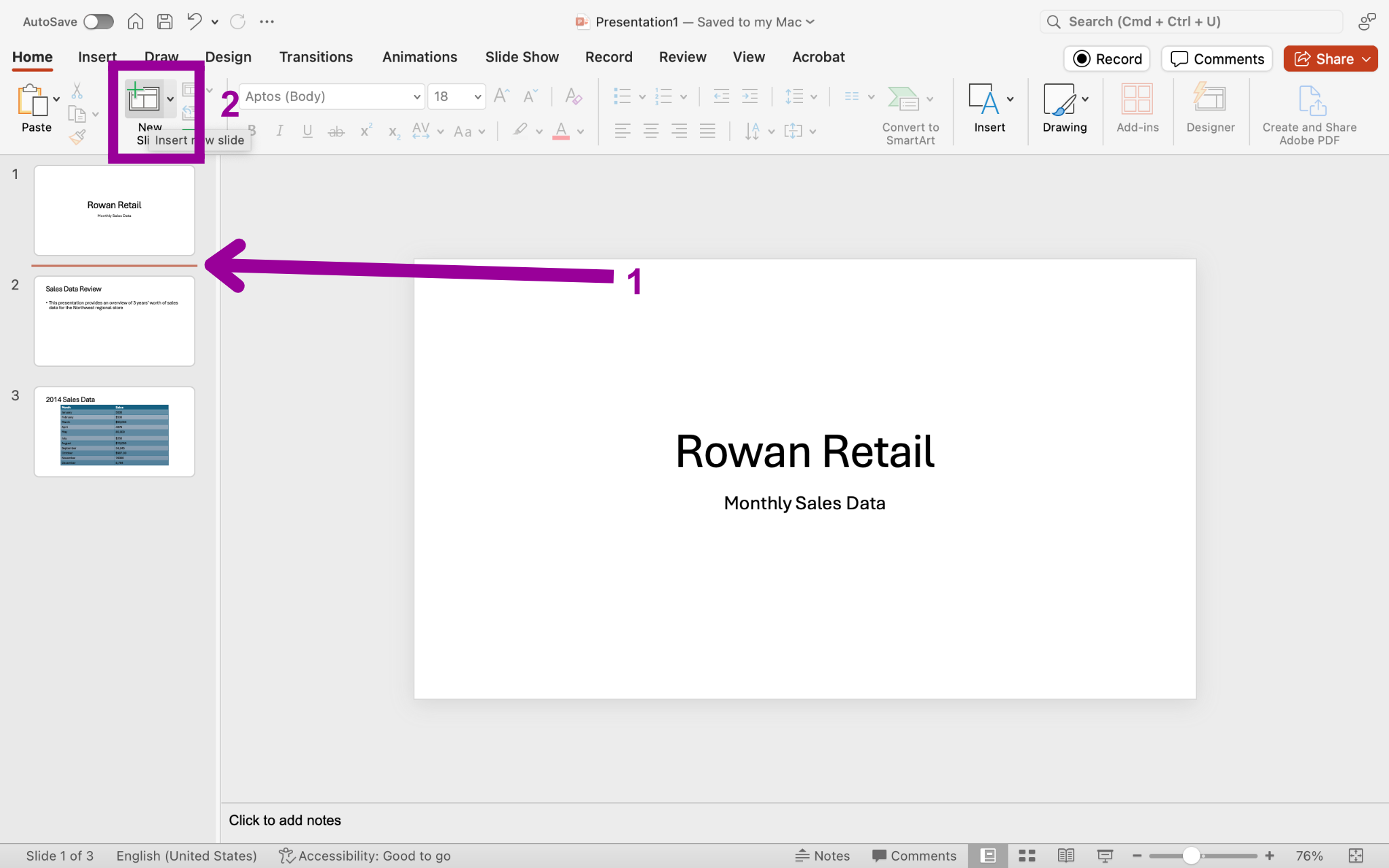The image size is (1389, 868).
Task: Click the Insert text box icon
Action: pyautogui.click(x=984, y=99)
